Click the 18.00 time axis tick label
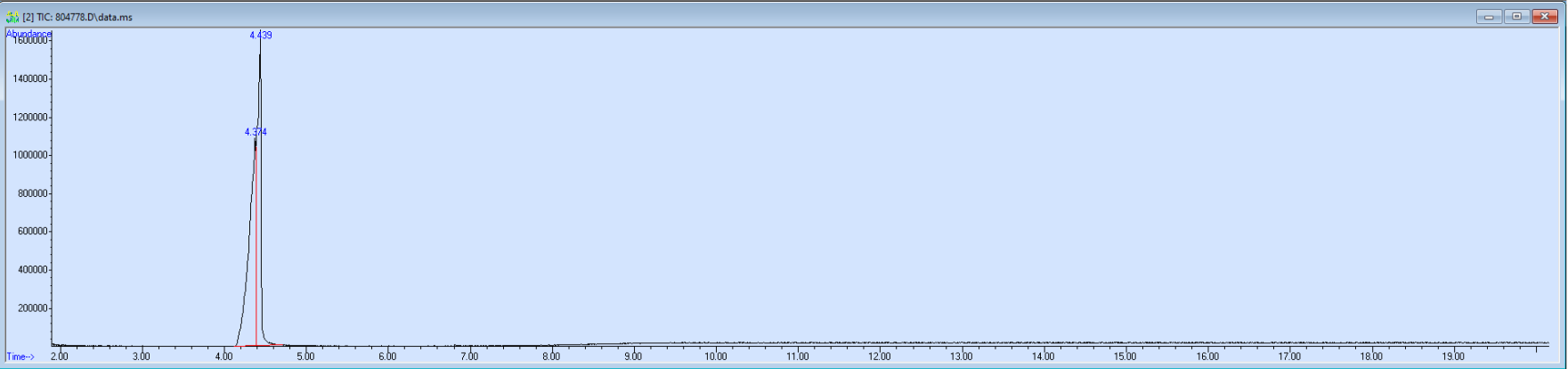 1371,357
